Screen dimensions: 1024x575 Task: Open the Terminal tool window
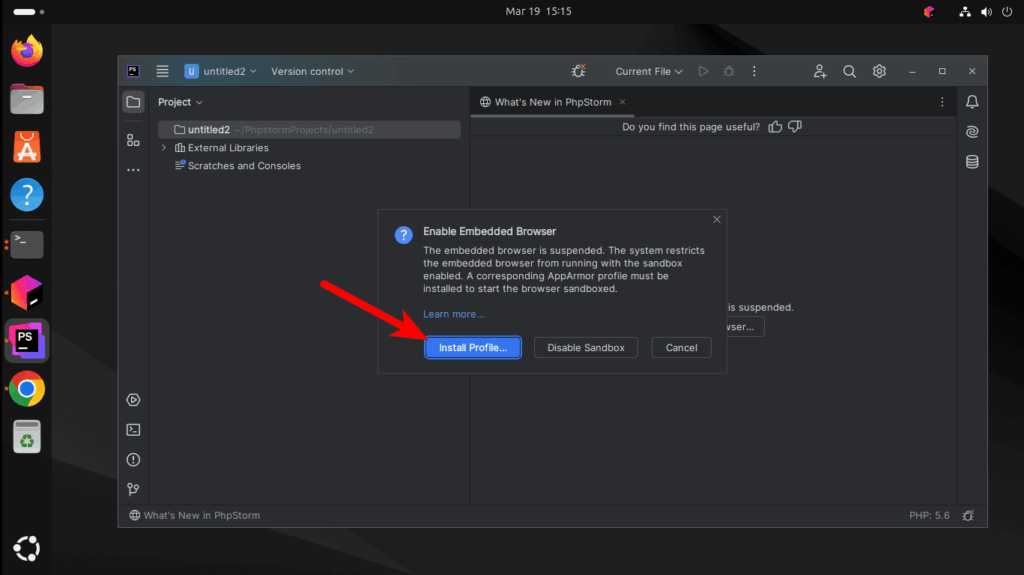tap(133, 430)
